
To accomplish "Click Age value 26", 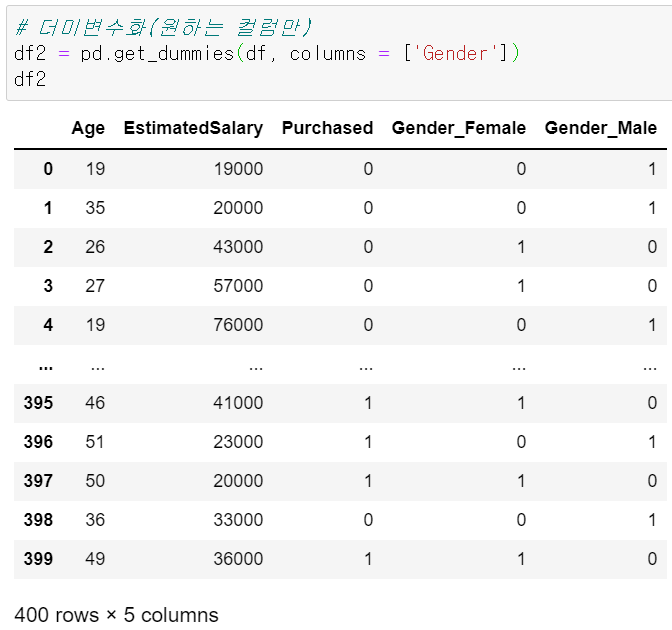I will pos(95,247).
